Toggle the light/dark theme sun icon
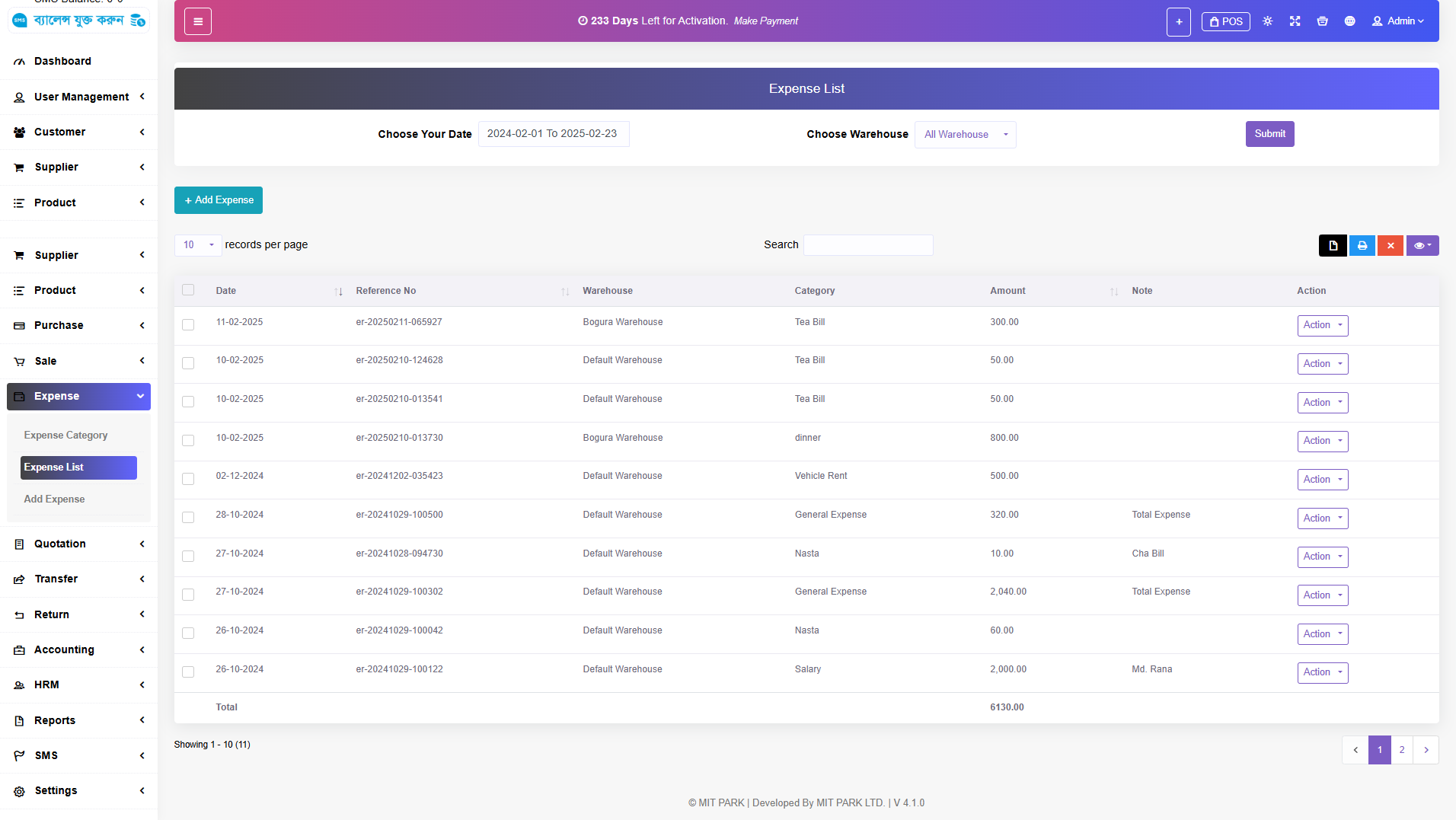The image size is (1456, 820). pyautogui.click(x=1267, y=21)
